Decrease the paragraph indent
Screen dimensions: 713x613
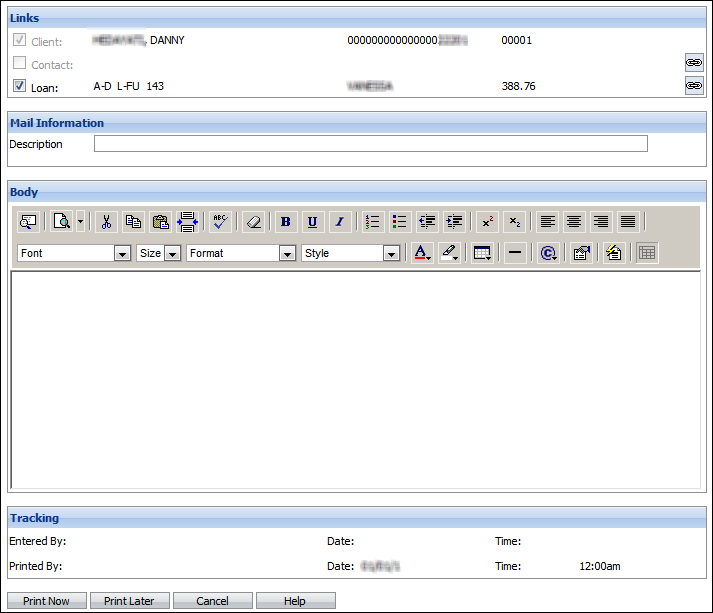pyautogui.click(x=427, y=222)
